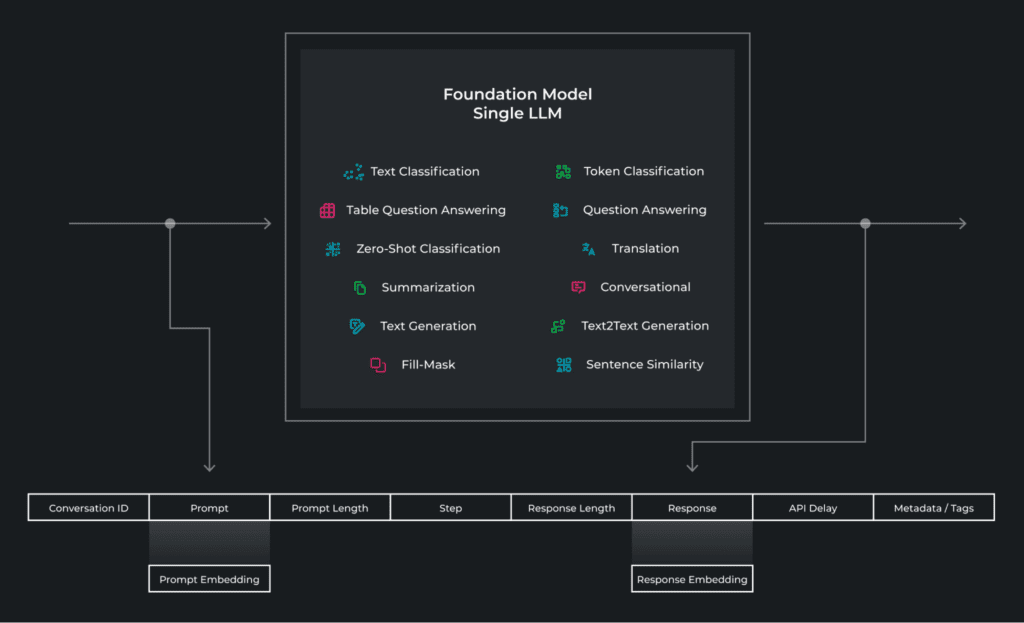Click the Text Generation pen icon
The image size is (1024, 623).
357,326
